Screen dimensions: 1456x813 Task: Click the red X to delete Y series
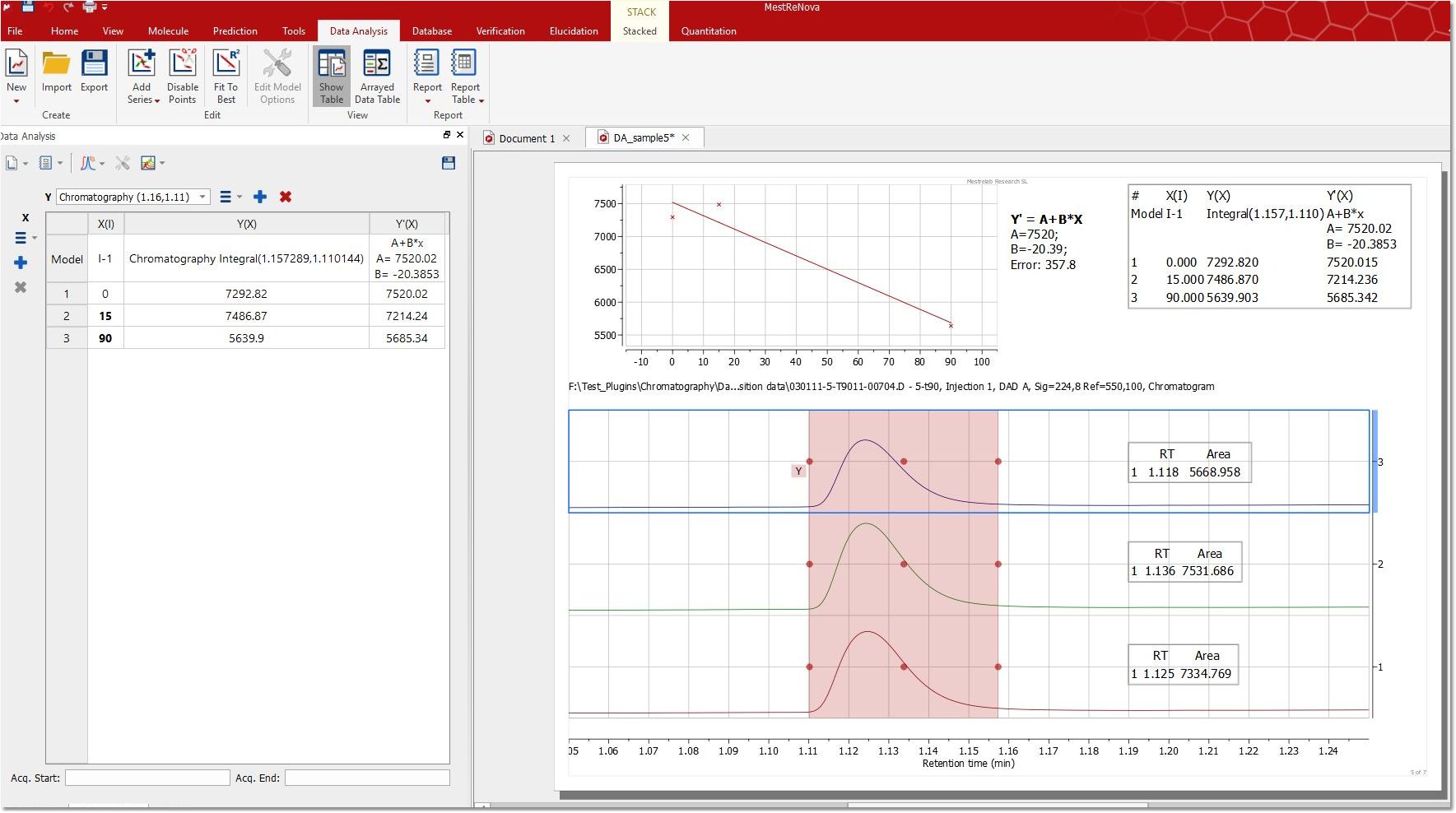pyautogui.click(x=286, y=197)
